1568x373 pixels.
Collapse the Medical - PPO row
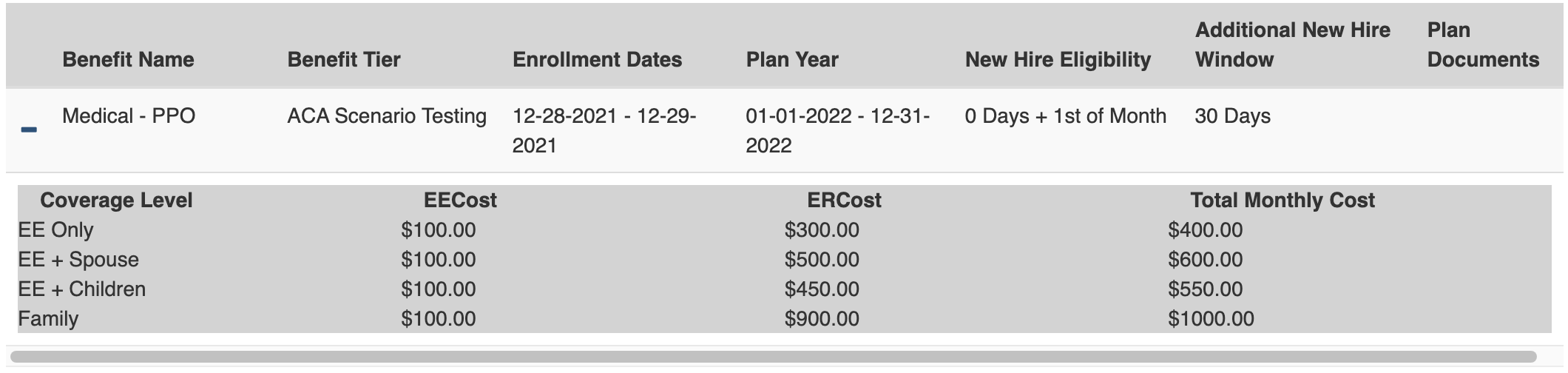tap(29, 130)
